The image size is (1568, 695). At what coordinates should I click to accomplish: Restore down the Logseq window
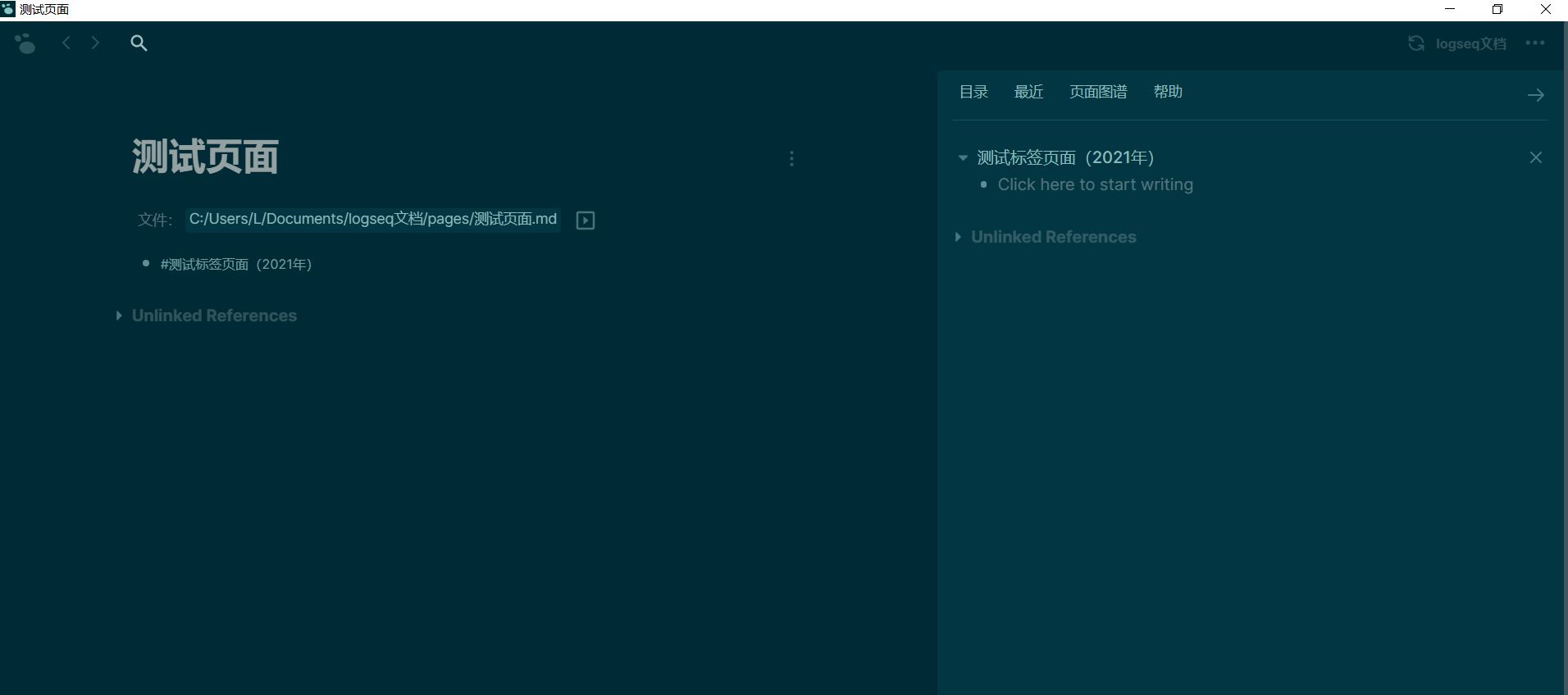click(1497, 9)
